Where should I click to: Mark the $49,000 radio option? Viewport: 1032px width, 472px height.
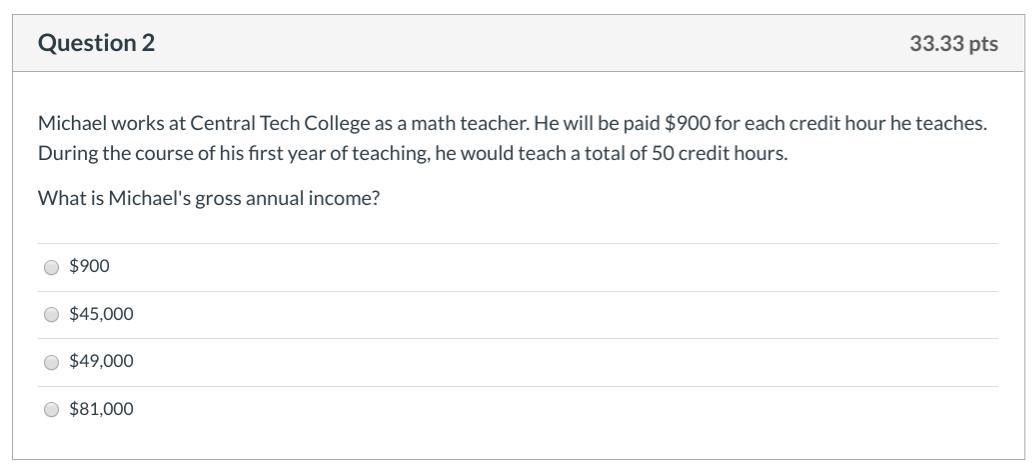(x=51, y=362)
